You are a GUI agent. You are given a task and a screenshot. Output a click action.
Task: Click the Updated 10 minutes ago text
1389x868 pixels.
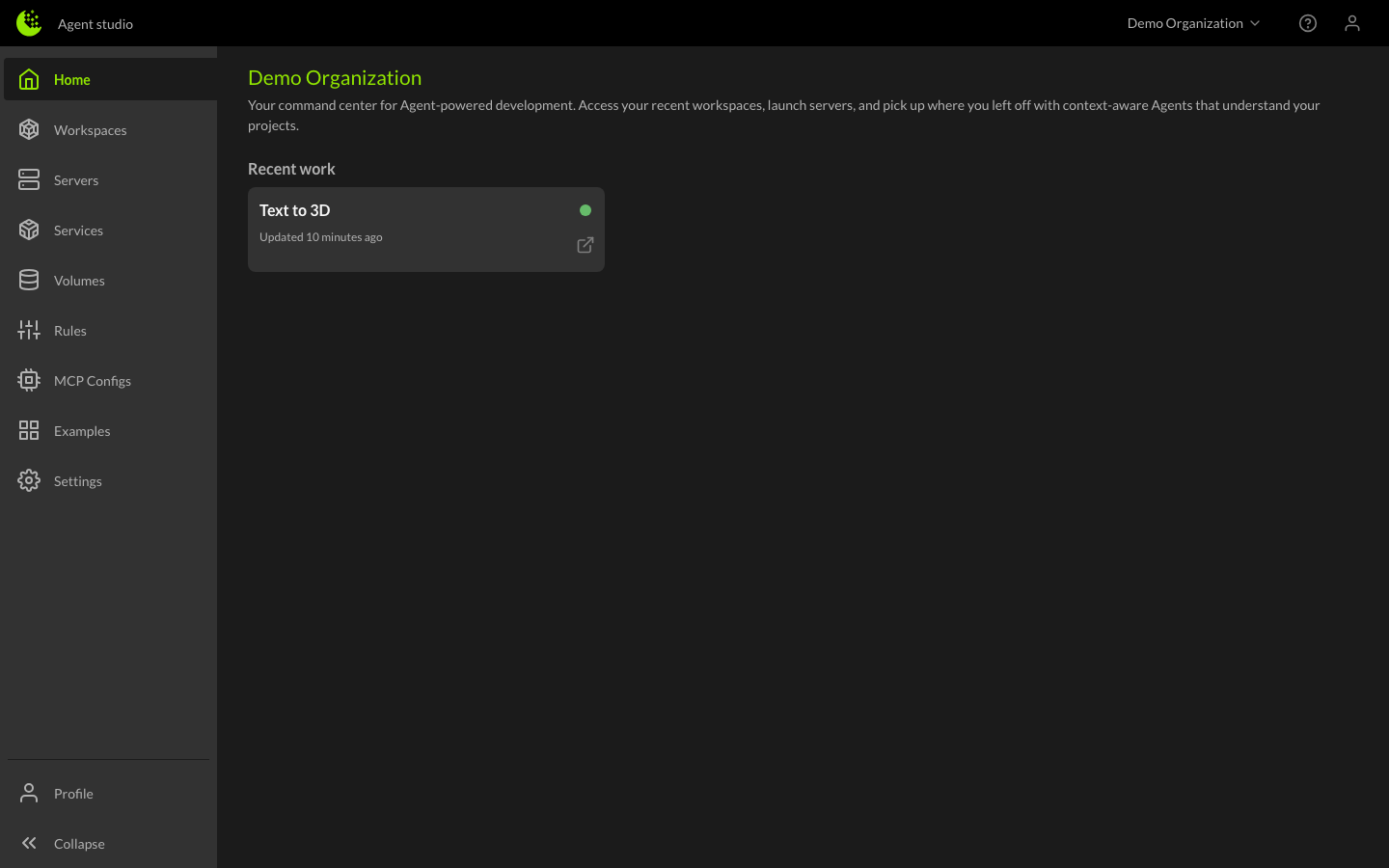(320, 236)
